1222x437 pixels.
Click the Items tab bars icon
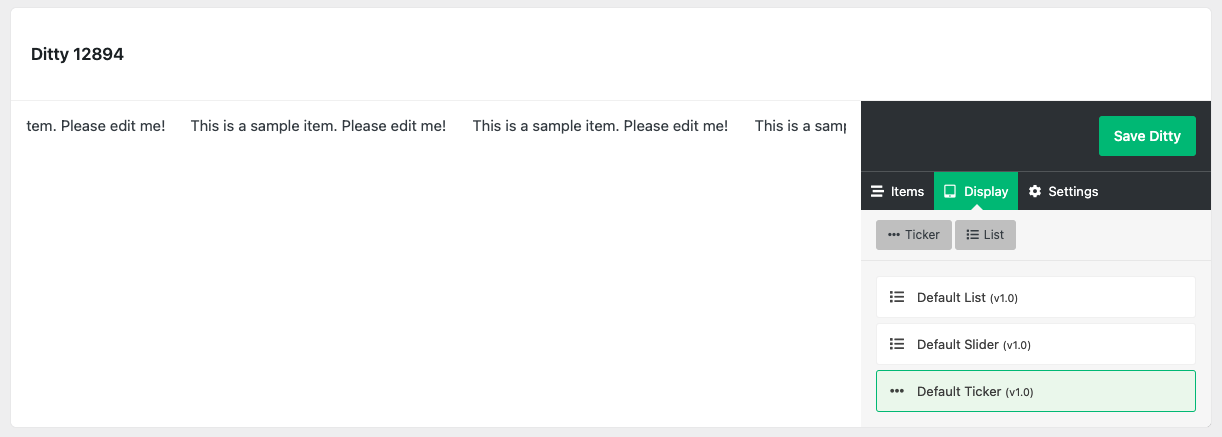tap(877, 191)
